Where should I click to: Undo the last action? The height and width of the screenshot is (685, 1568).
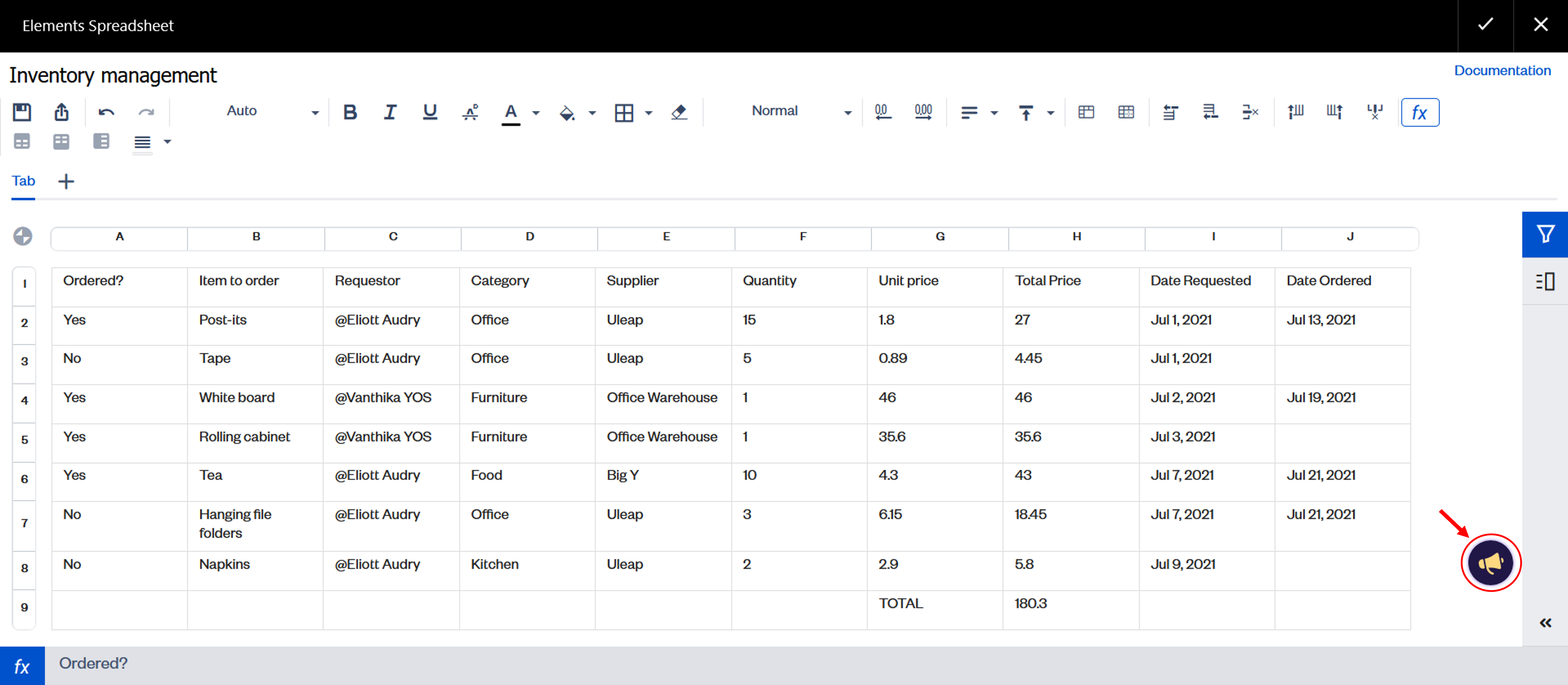pos(107,112)
